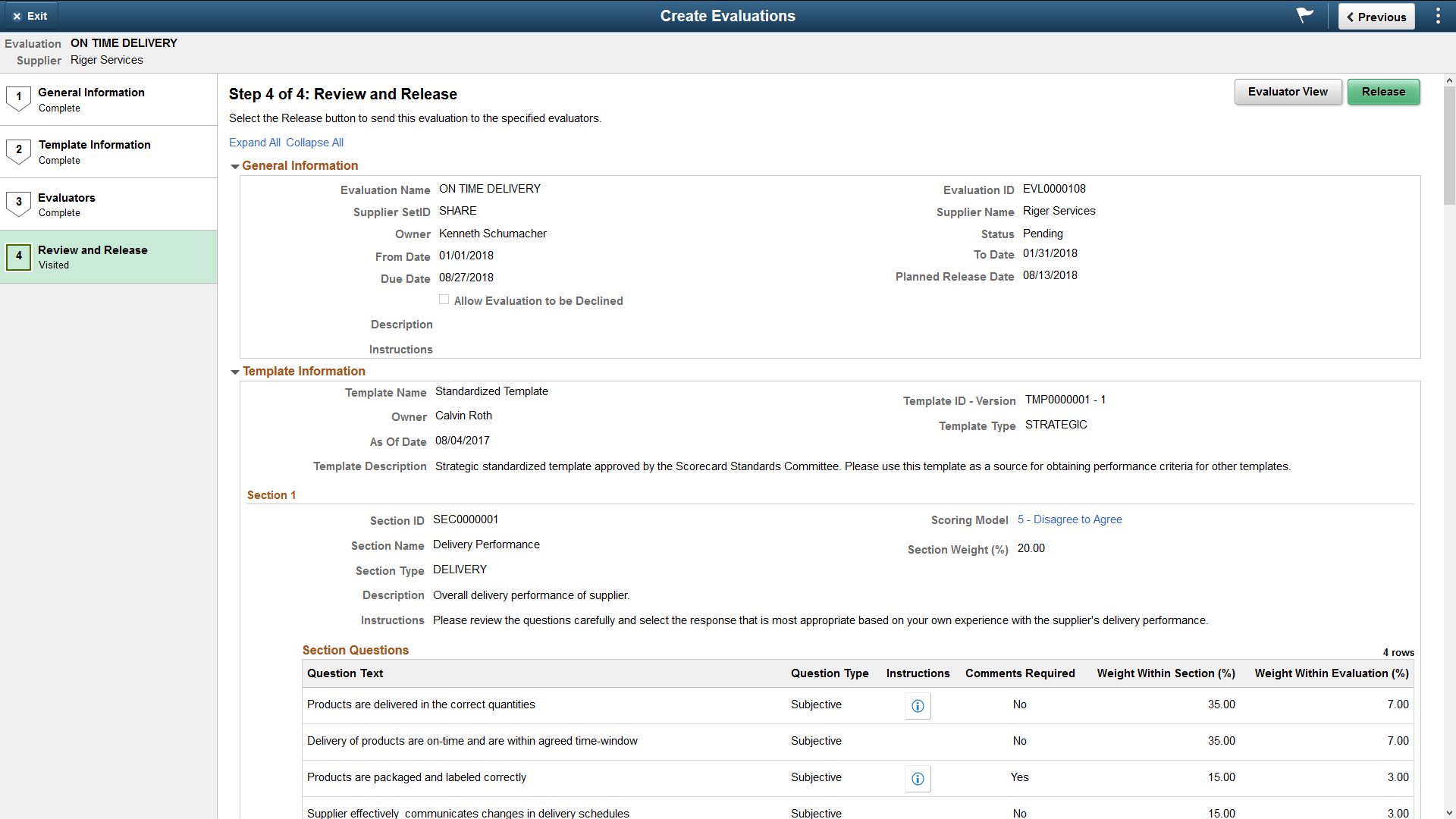Screen dimensions: 1456x819
Task: Click the info icon for packaging question
Action: click(917, 778)
